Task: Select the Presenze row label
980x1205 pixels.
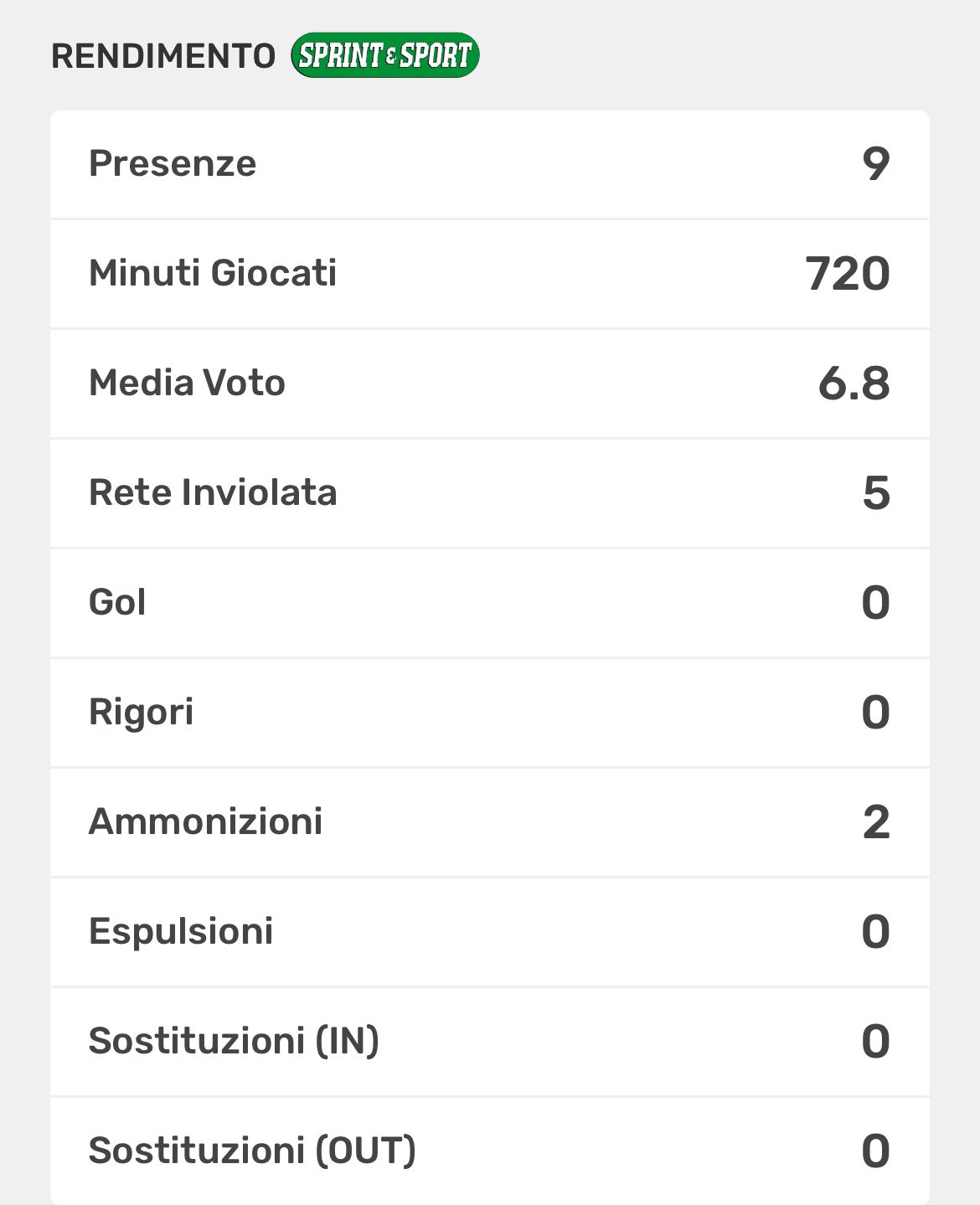Action: (x=173, y=163)
